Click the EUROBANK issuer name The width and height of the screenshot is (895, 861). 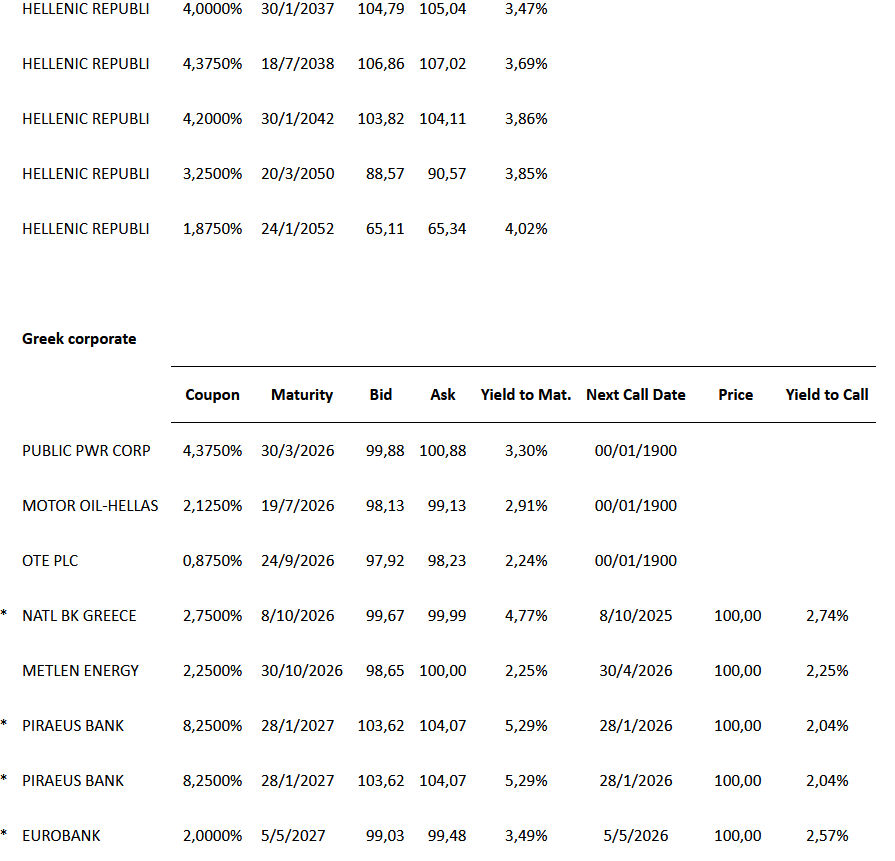[61, 836]
